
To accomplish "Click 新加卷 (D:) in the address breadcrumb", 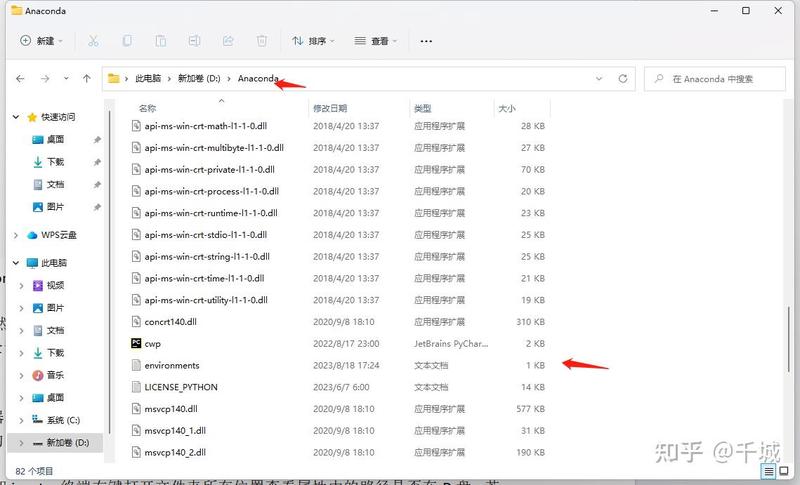I will coord(199,79).
